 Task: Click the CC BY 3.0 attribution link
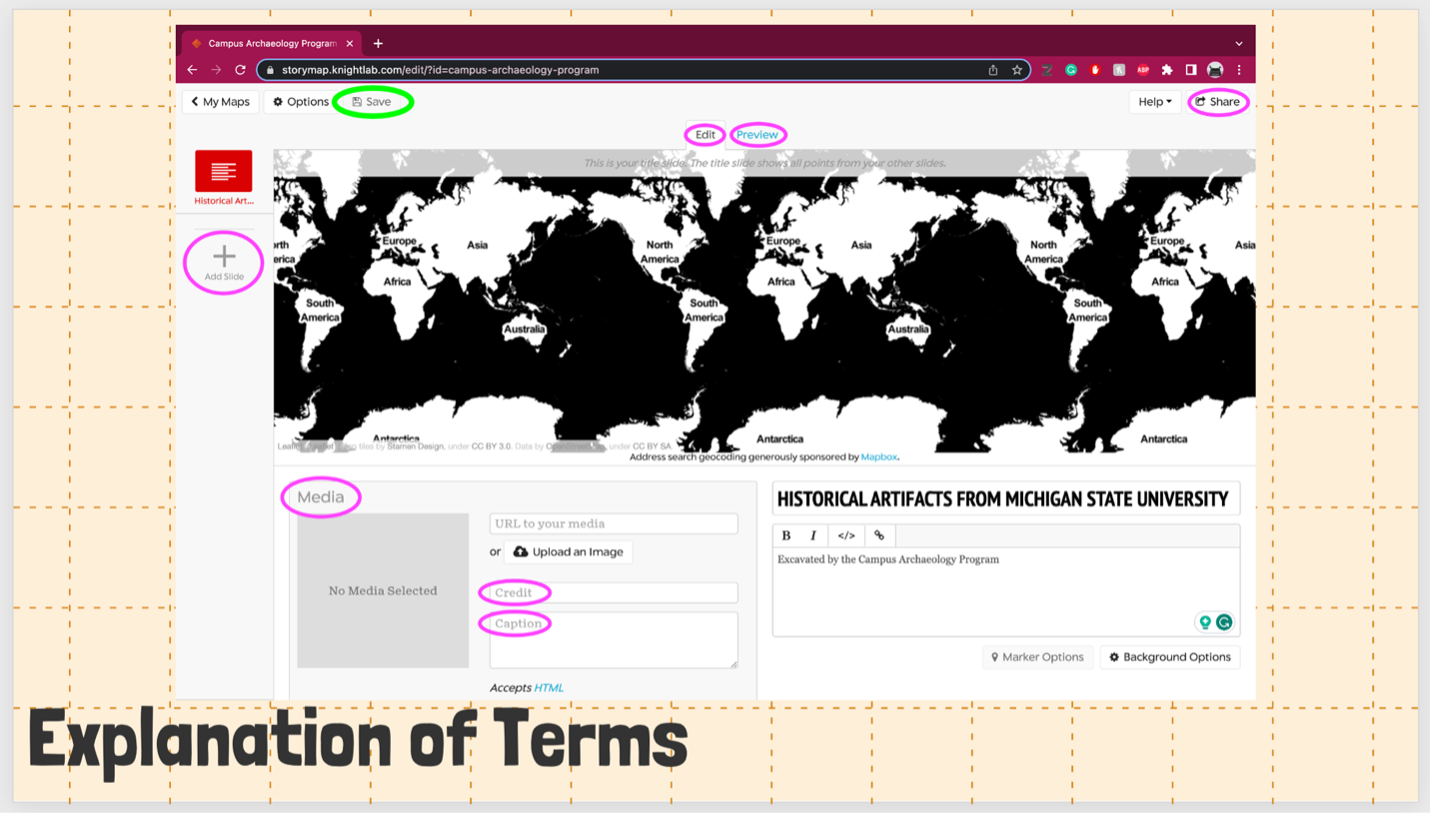coord(493,447)
